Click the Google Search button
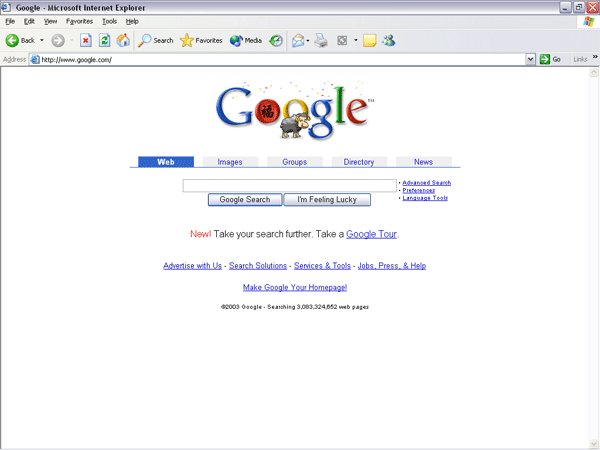Screen dimensions: 600x450 [x=245, y=200]
